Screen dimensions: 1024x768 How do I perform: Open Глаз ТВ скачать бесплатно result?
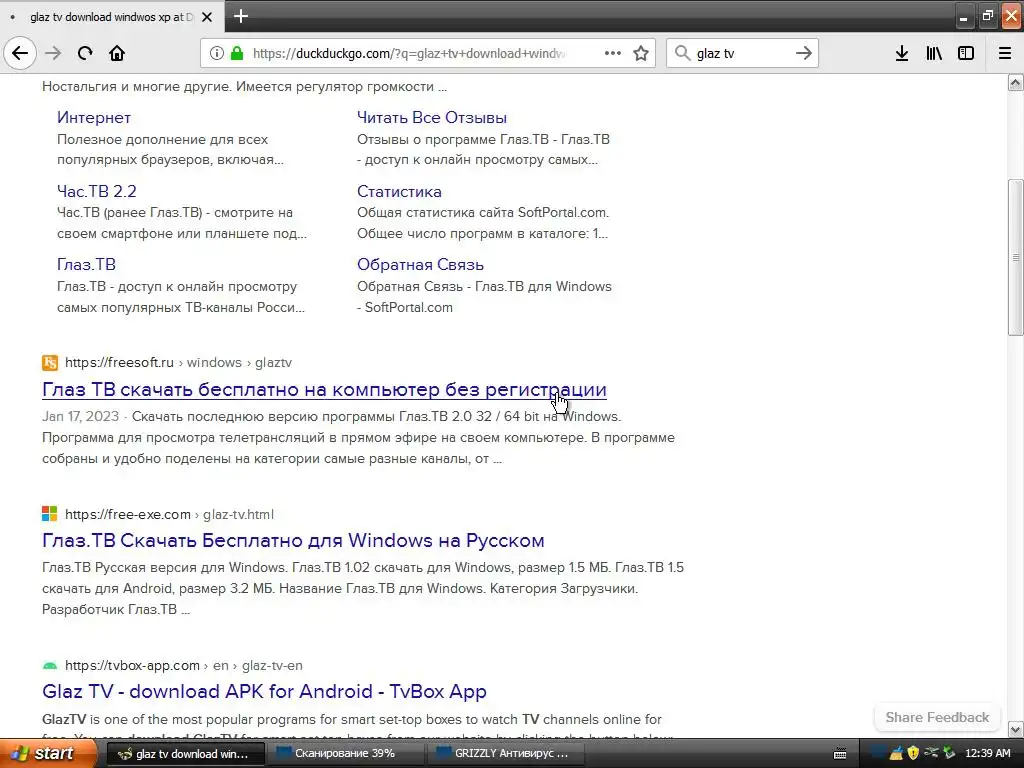[324, 389]
